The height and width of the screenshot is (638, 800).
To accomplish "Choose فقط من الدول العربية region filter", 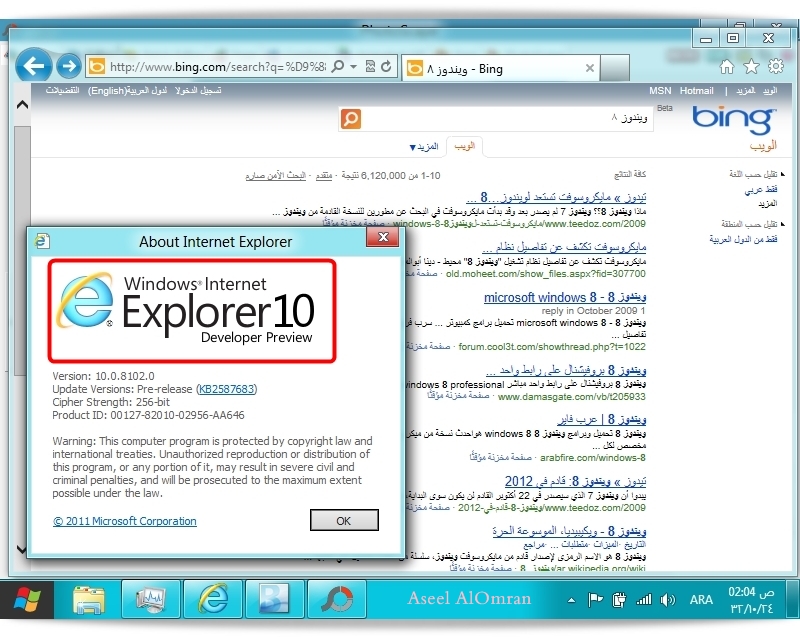I will tap(743, 239).
